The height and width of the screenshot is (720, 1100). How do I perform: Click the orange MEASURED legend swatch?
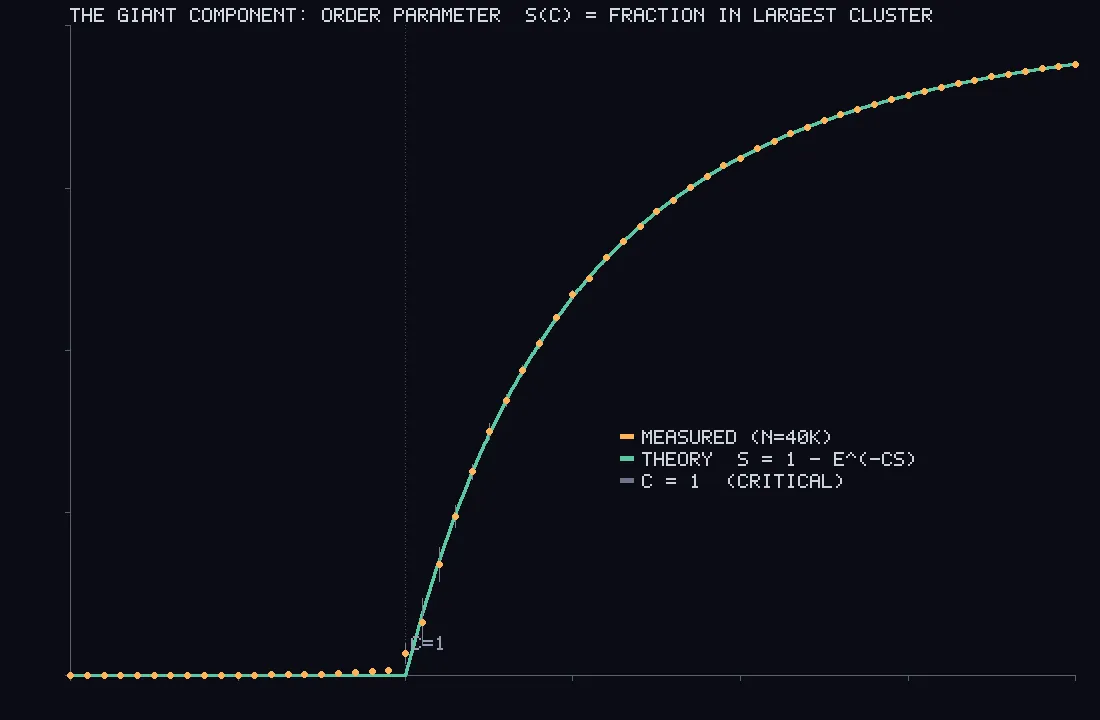click(627, 437)
